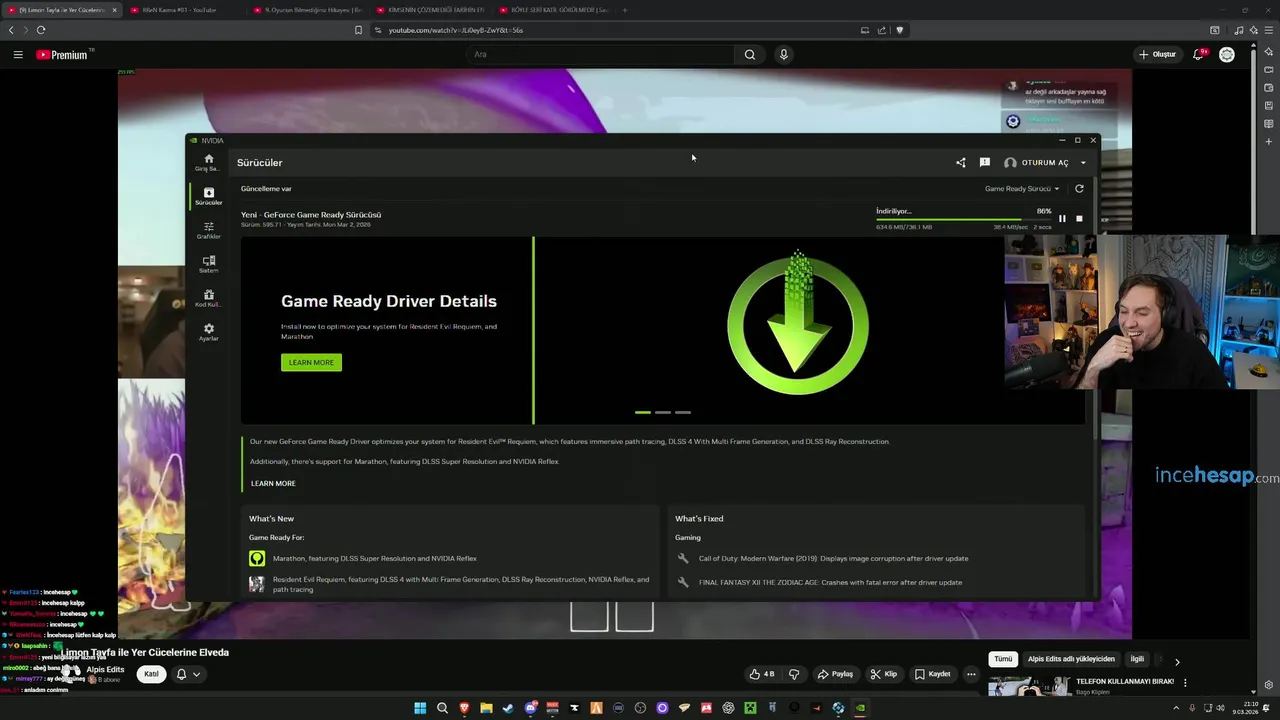Click the green download arrow graphic

click(x=798, y=323)
